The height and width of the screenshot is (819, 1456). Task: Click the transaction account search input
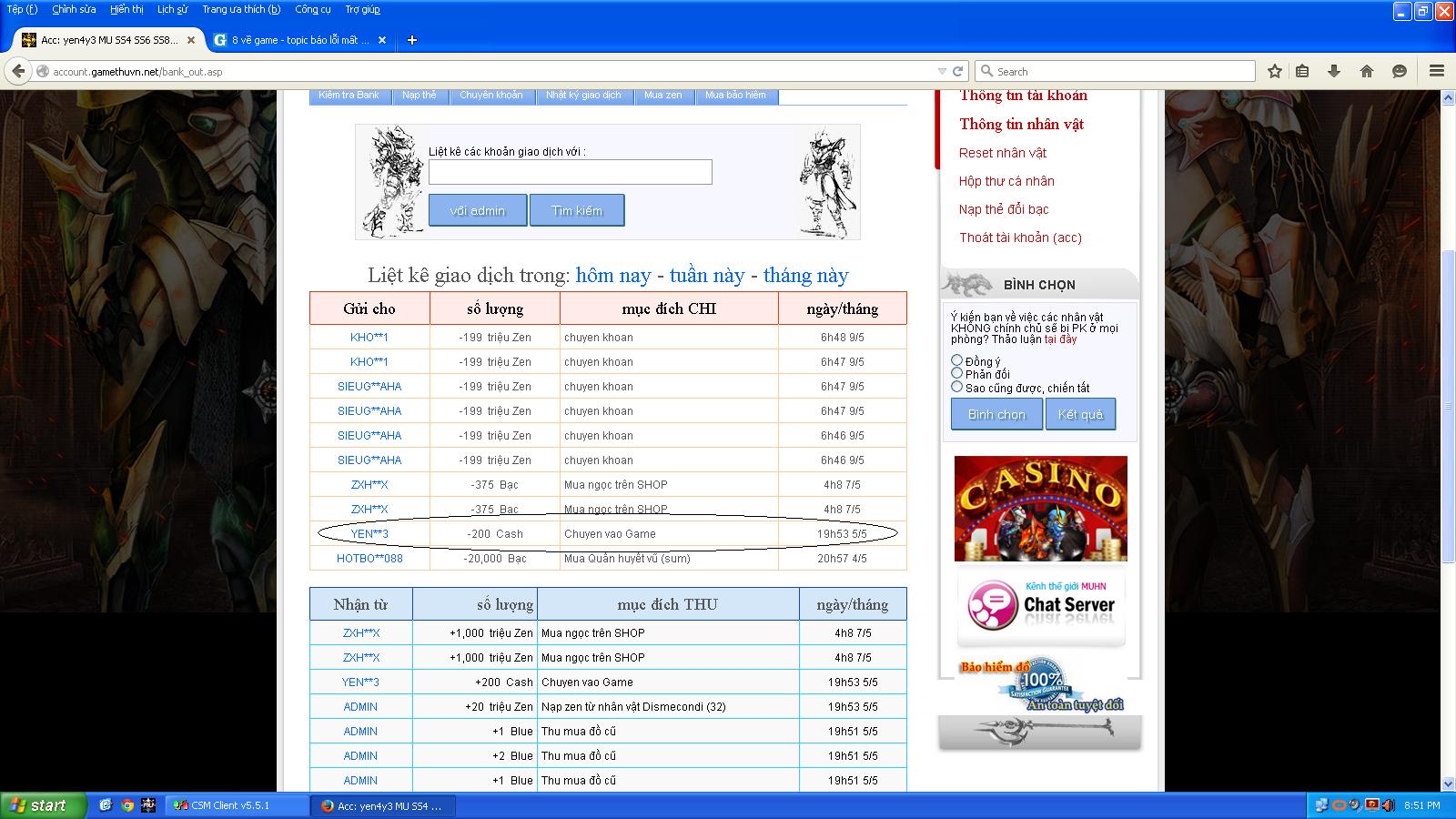[x=571, y=172]
